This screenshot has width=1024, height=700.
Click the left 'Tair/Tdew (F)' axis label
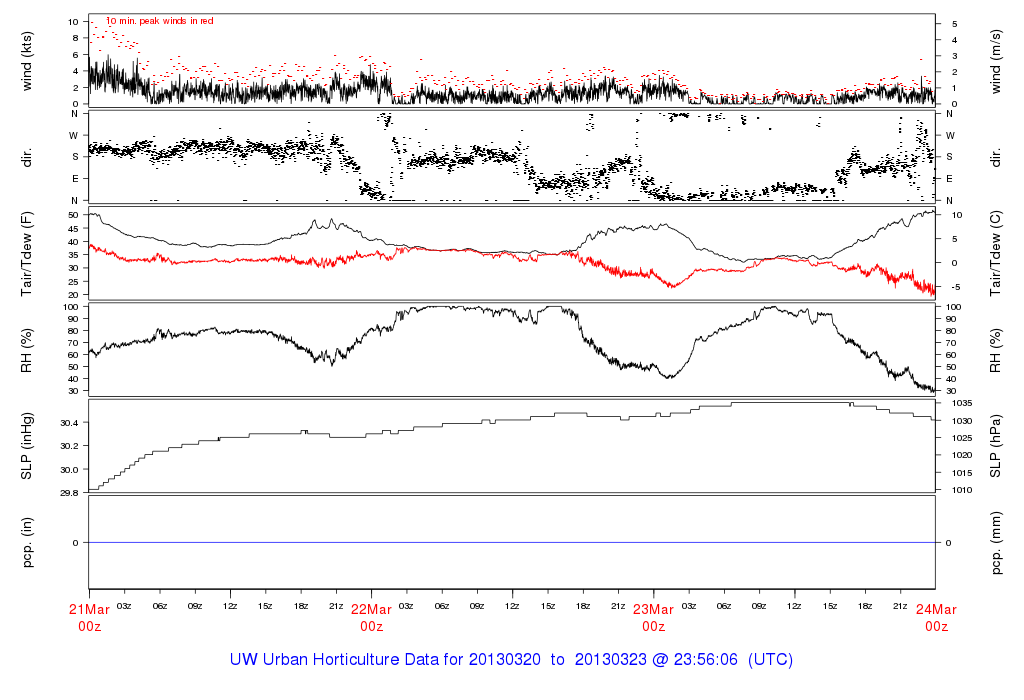coord(27,254)
